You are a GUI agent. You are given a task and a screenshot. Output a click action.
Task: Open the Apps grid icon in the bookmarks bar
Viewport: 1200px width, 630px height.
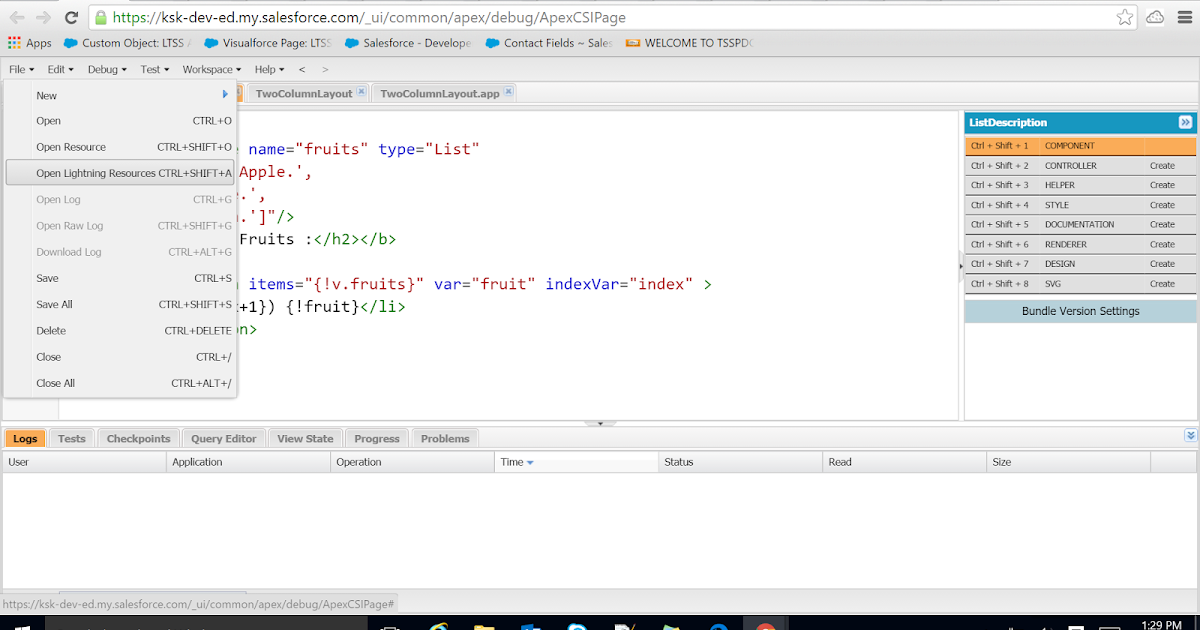click(14, 43)
